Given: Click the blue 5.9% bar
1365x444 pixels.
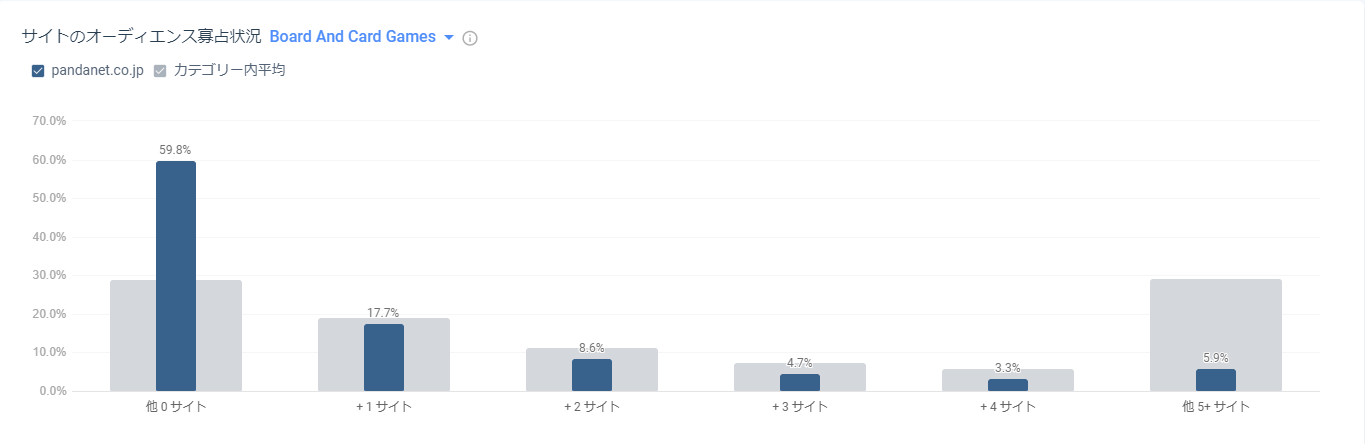Looking at the screenshot, I should [x=1216, y=380].
